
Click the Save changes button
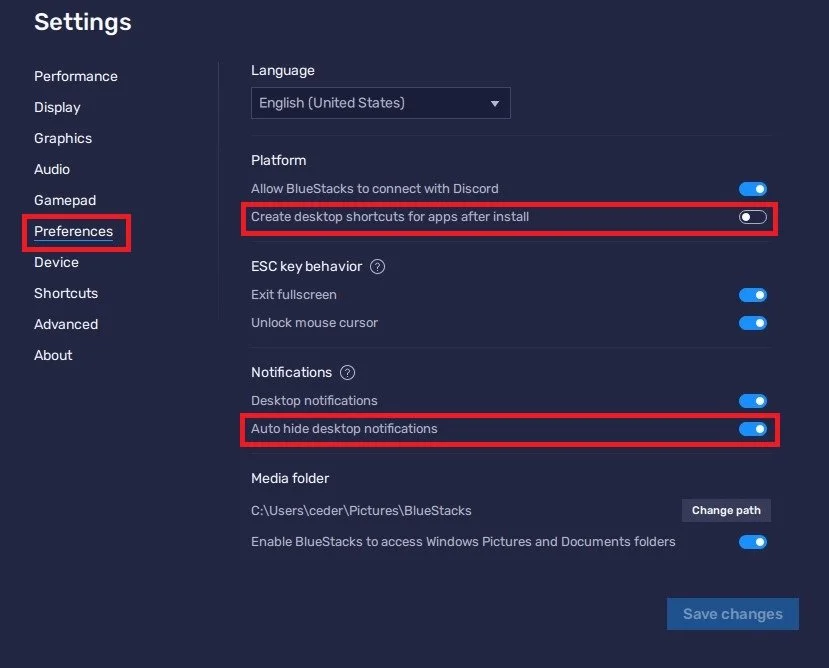[732, 614]
